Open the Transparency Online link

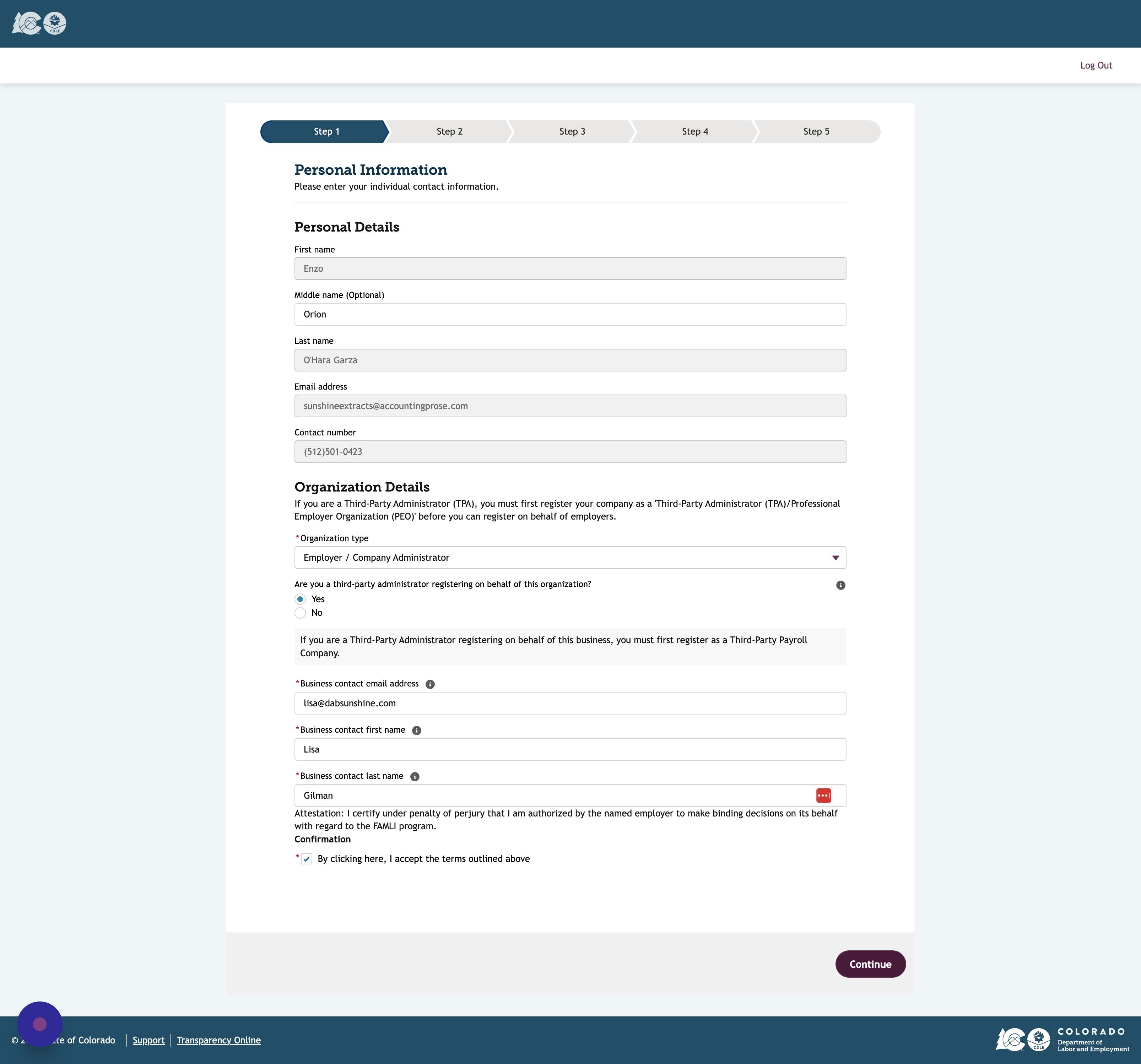pyautogui.click(x=219, y=1040)
